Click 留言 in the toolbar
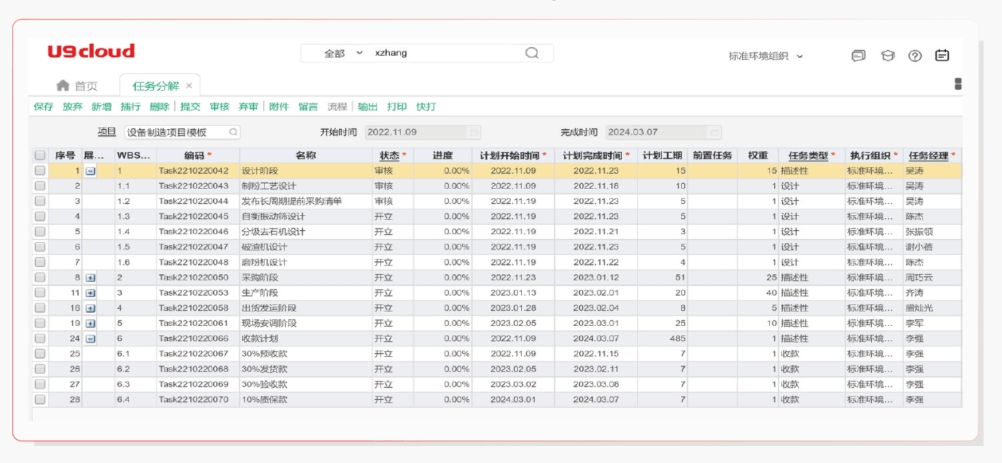The width and height of the screenshot is (1002, 463). point(308,107)
